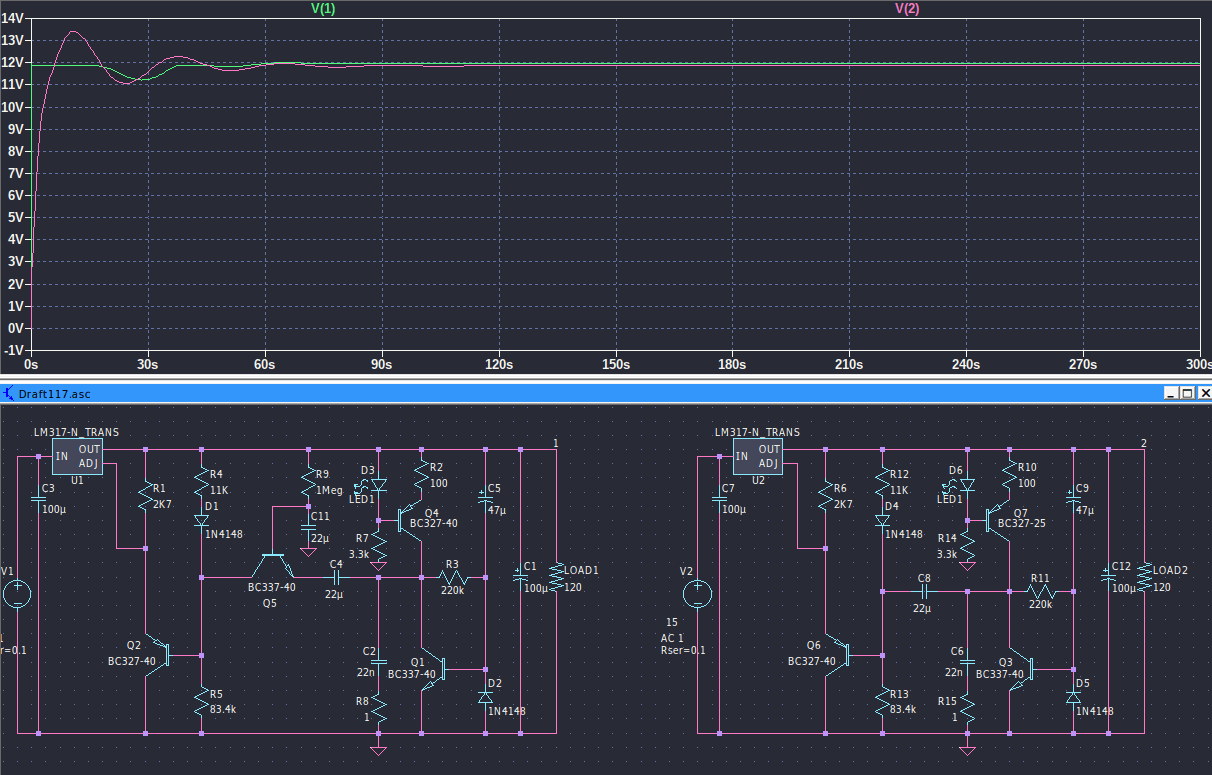Select capacitor C4 22µ
Screen dimensions: 1212x775
point(336,577)
